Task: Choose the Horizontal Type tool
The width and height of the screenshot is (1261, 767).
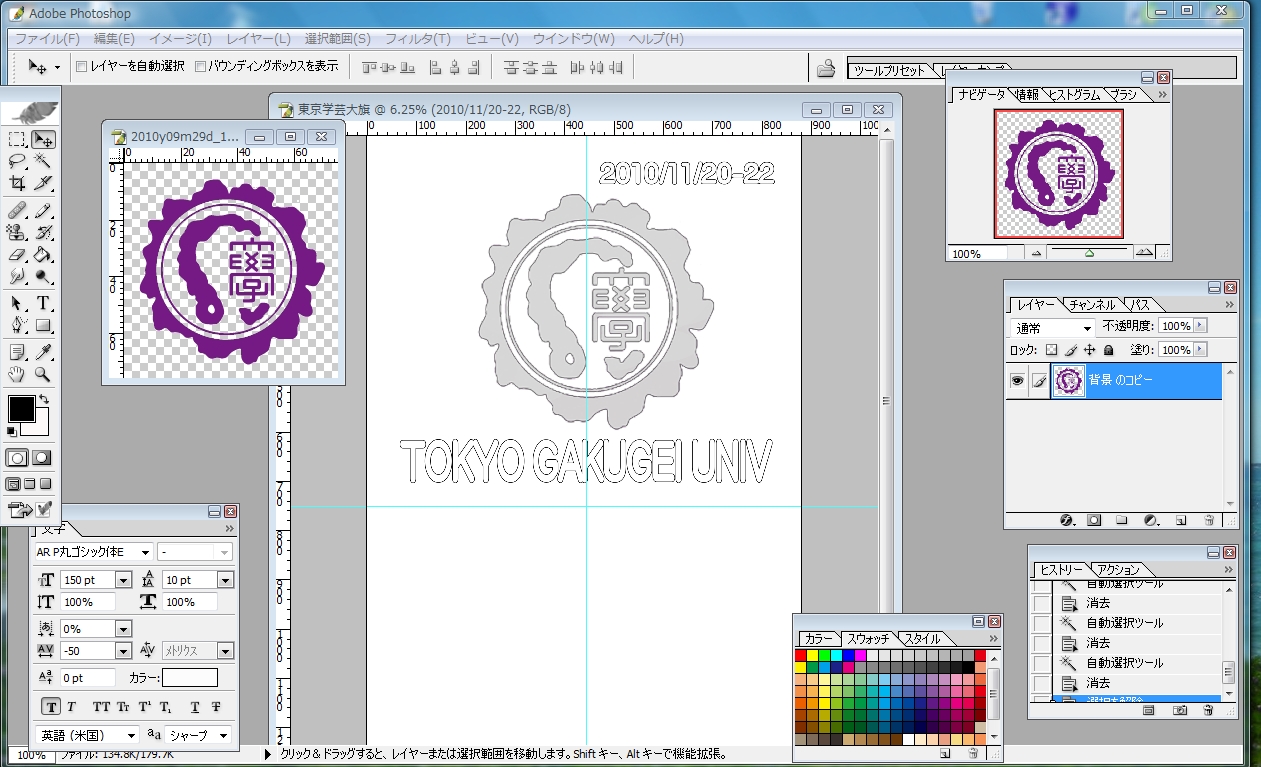Action: 43,303
